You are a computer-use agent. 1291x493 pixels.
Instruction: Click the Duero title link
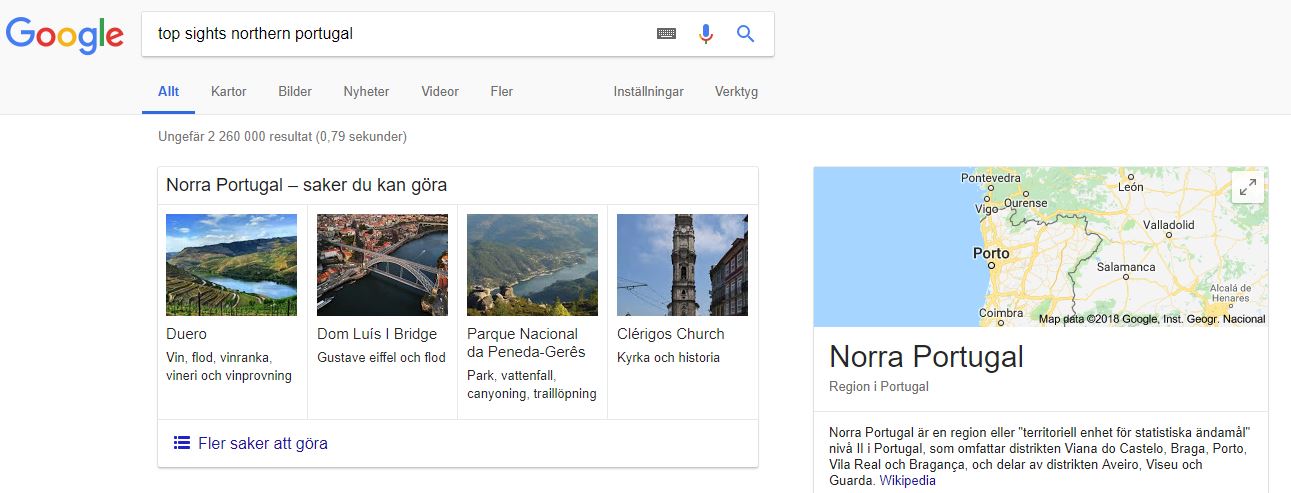pos(187,334)
